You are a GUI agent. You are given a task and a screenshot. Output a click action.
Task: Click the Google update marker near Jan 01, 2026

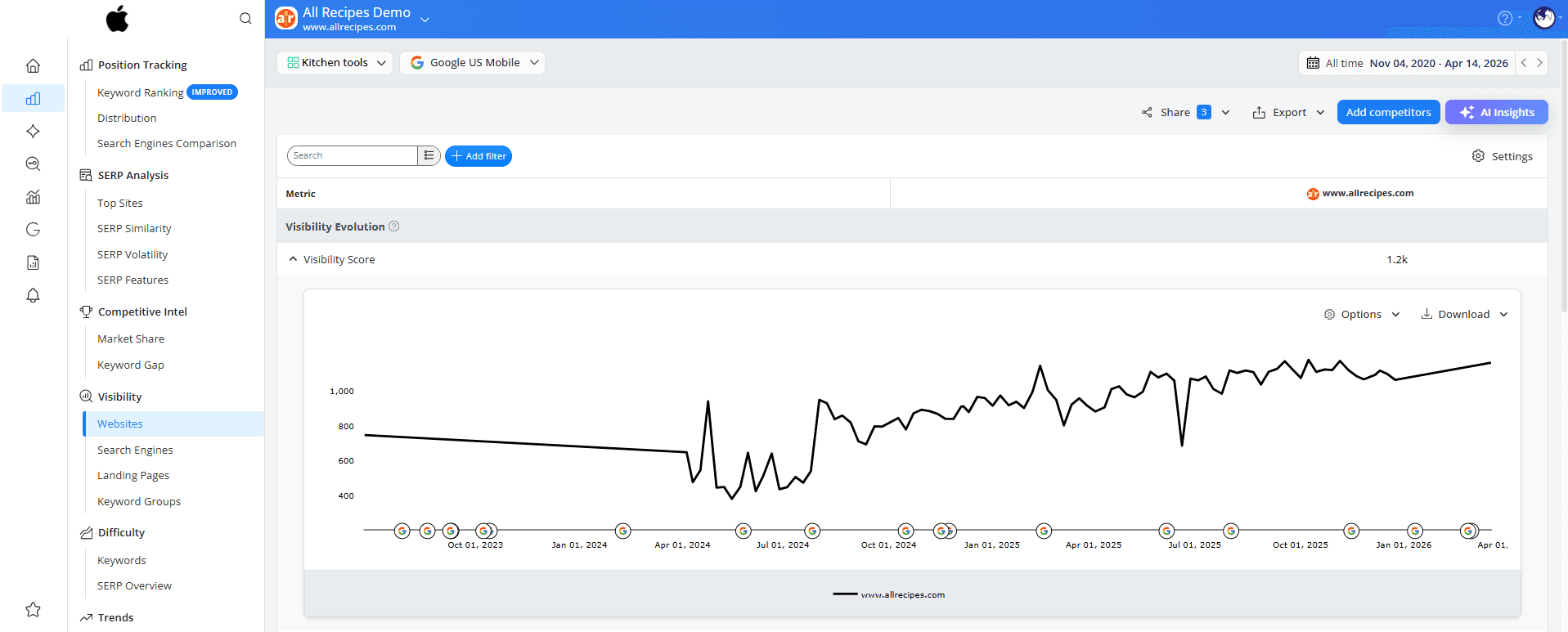click(1415, 531)
